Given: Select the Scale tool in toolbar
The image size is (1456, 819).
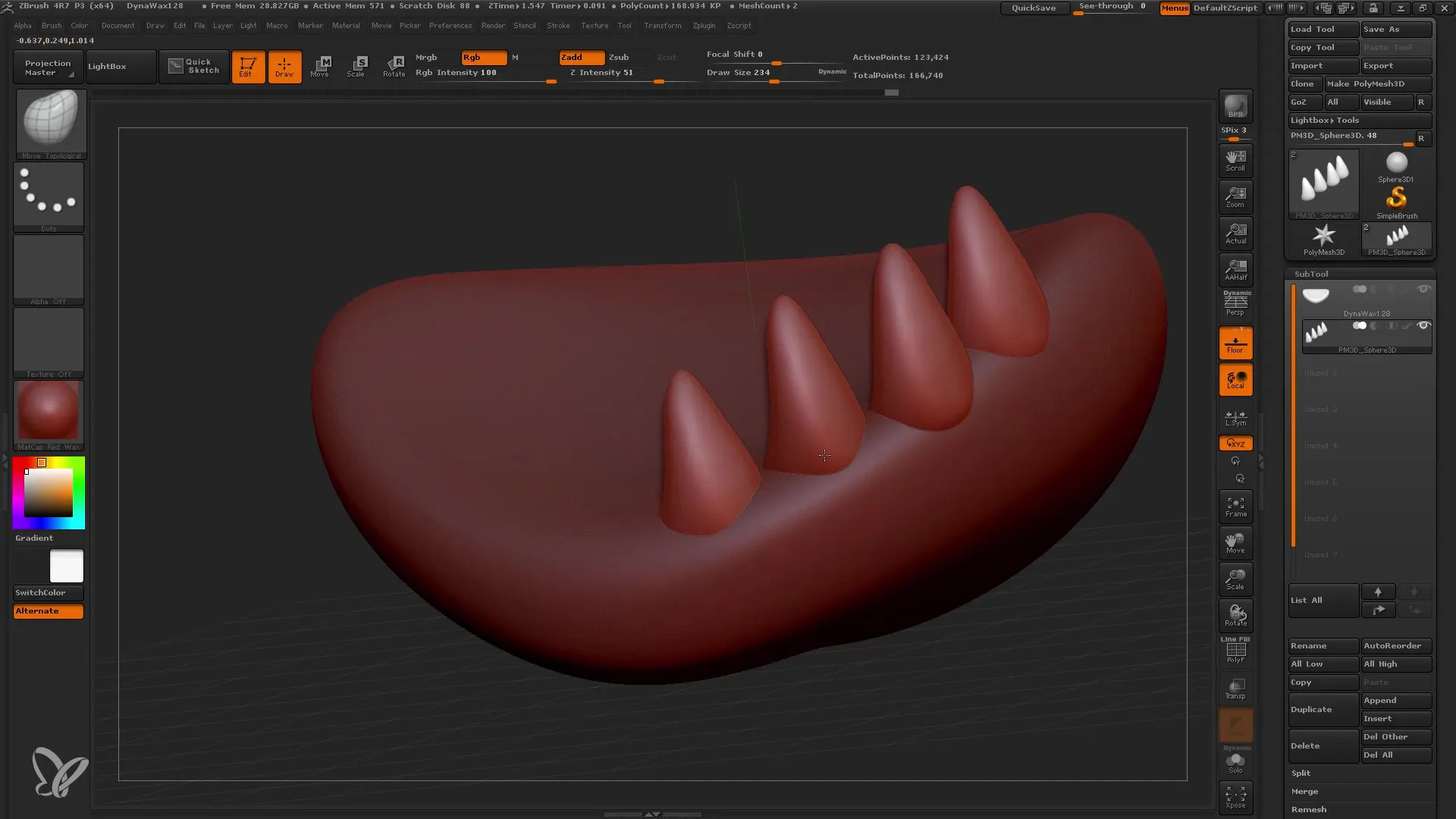Looking at the screenshot, I should click(357, 65).
